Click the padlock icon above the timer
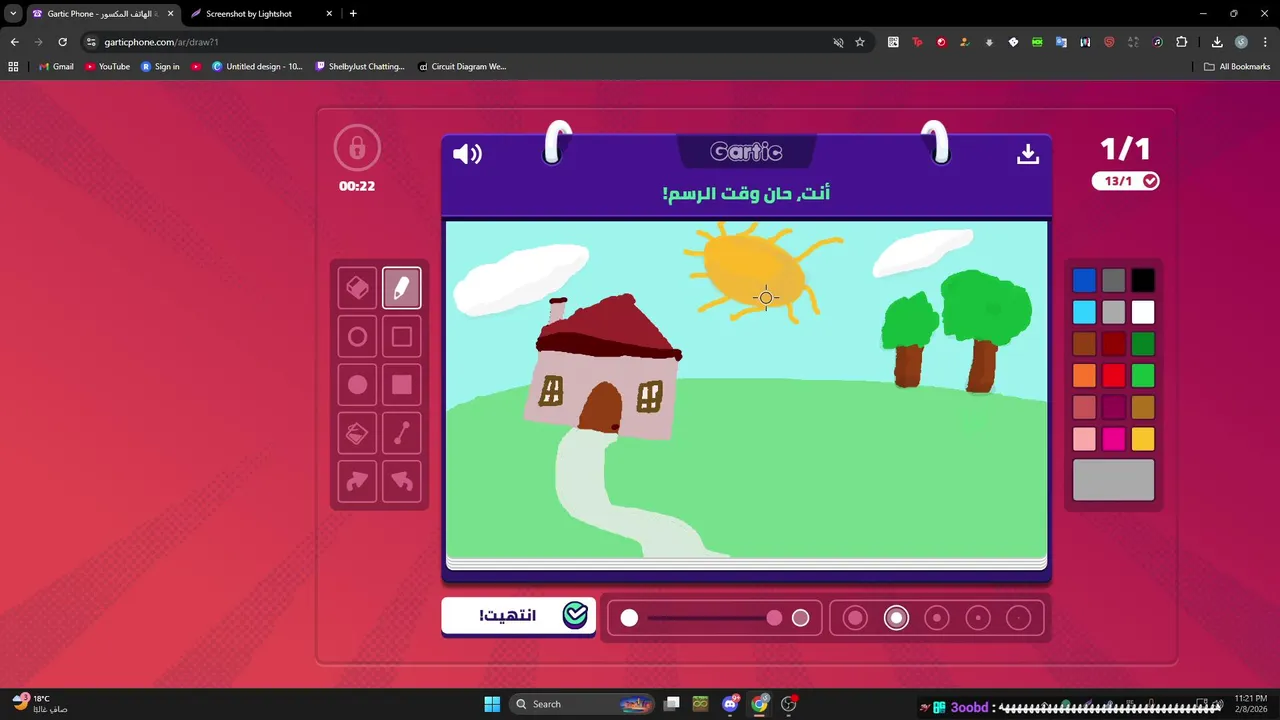Viewport: 1280px width, 720px height. click(357, 149)
